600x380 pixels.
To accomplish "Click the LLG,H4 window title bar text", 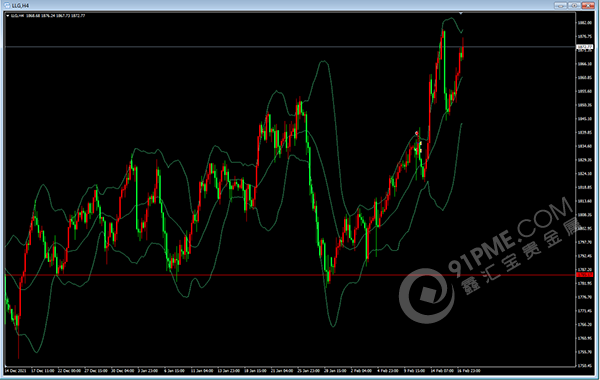I will [x=20, y=6].
